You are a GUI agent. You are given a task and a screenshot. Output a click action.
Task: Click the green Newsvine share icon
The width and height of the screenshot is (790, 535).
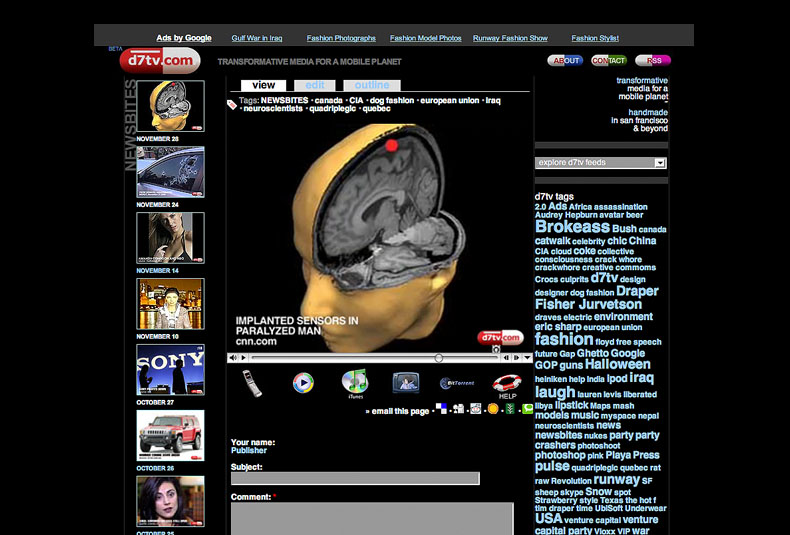(x=510, y=409)
